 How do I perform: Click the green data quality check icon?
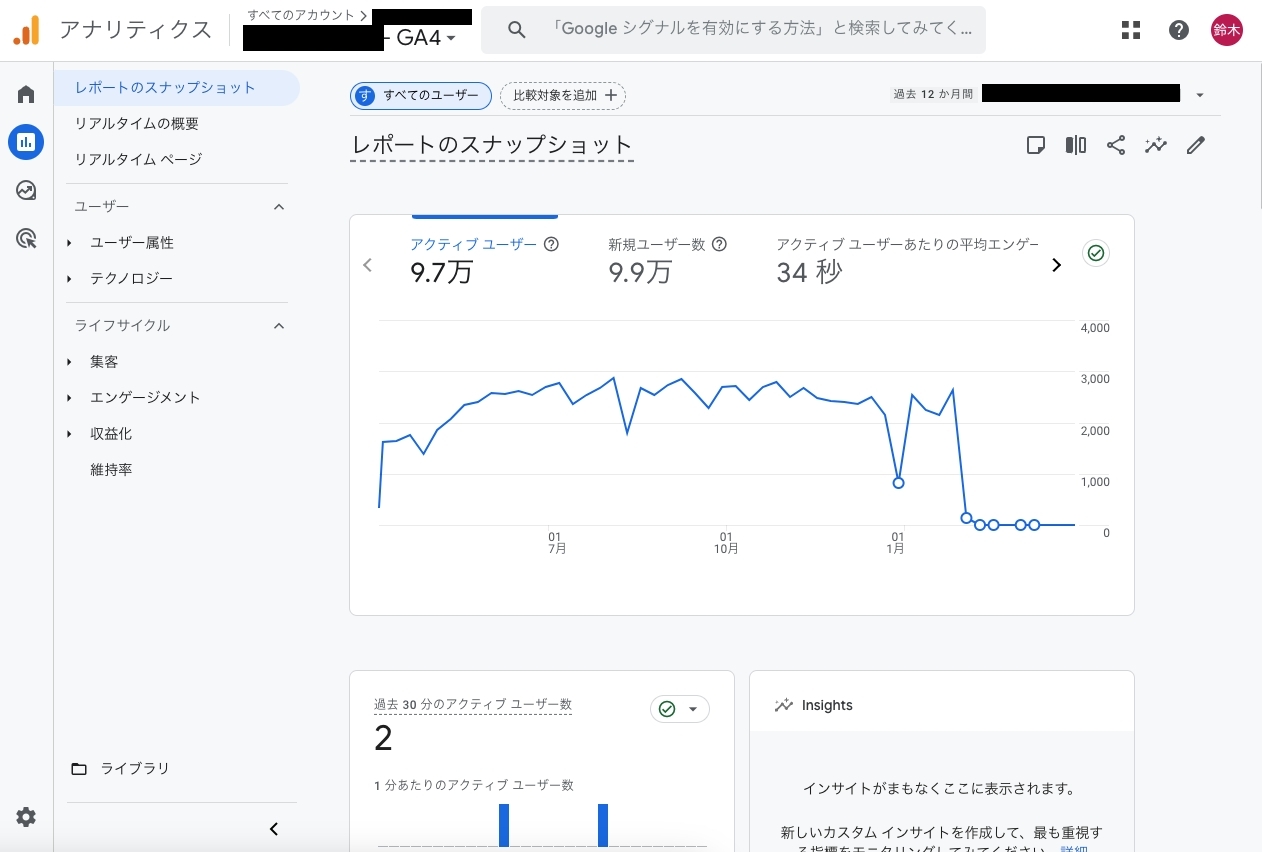coord(1096,253)
